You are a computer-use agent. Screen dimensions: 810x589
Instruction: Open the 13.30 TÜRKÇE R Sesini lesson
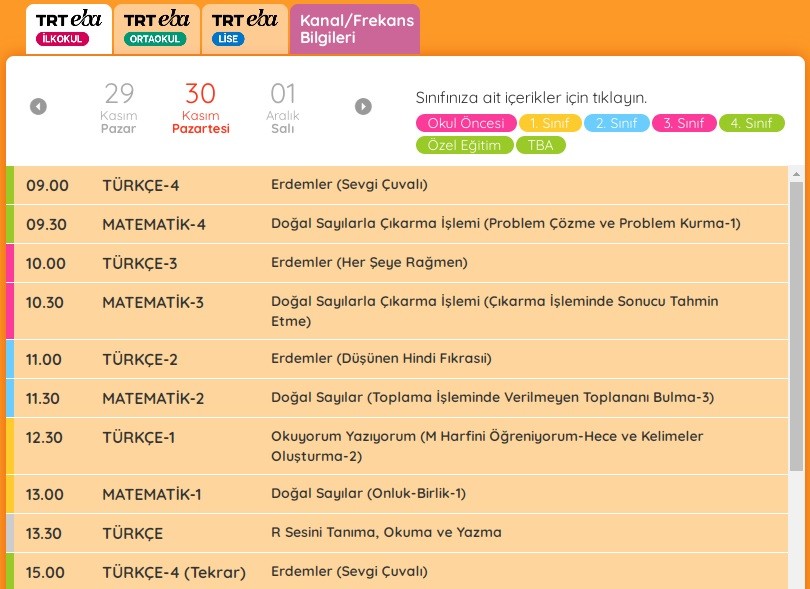coord(400,533)
